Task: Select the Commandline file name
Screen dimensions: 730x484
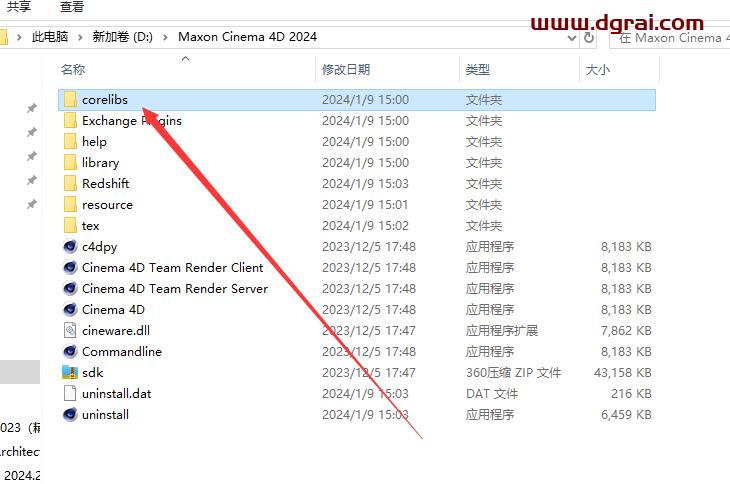Action: pos(122,351)
